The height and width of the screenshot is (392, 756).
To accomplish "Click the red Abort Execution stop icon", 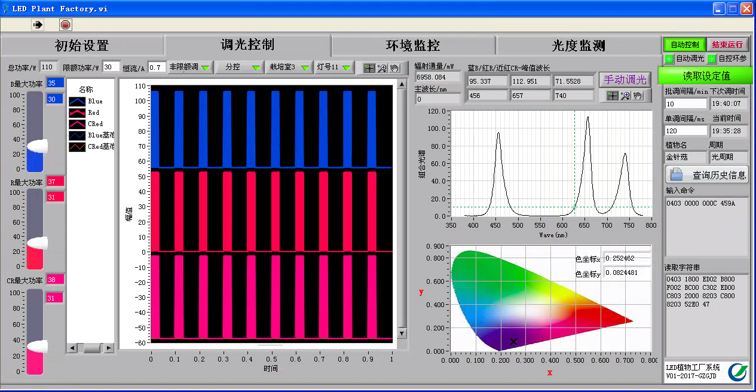I will [x=66, y=25].
